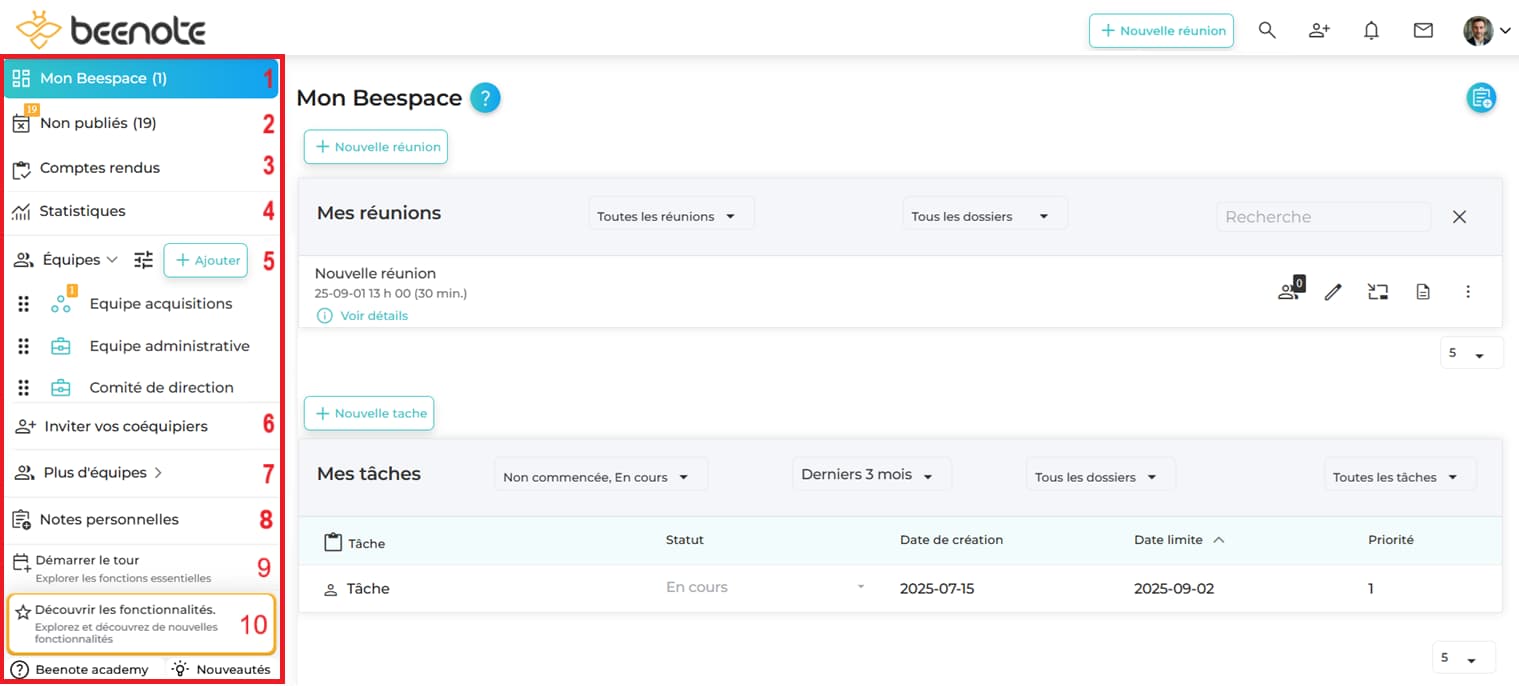Open the mail envelope icon
Screen dimensions: 1519x686
click(x=1423, y=30)
